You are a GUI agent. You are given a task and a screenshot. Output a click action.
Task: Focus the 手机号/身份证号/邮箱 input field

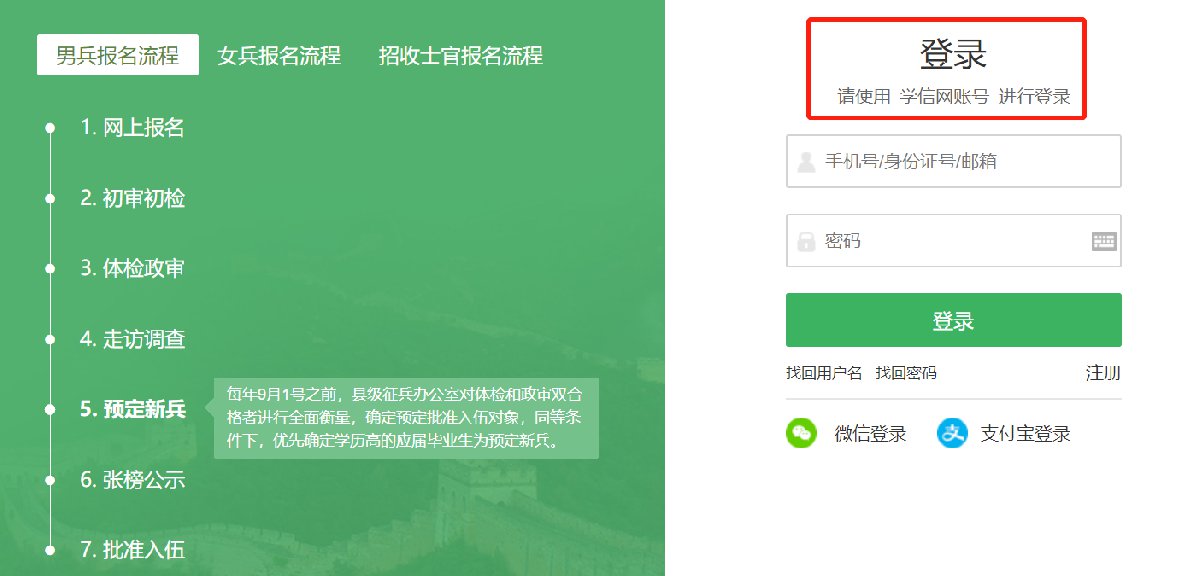[x=953, y=161]
